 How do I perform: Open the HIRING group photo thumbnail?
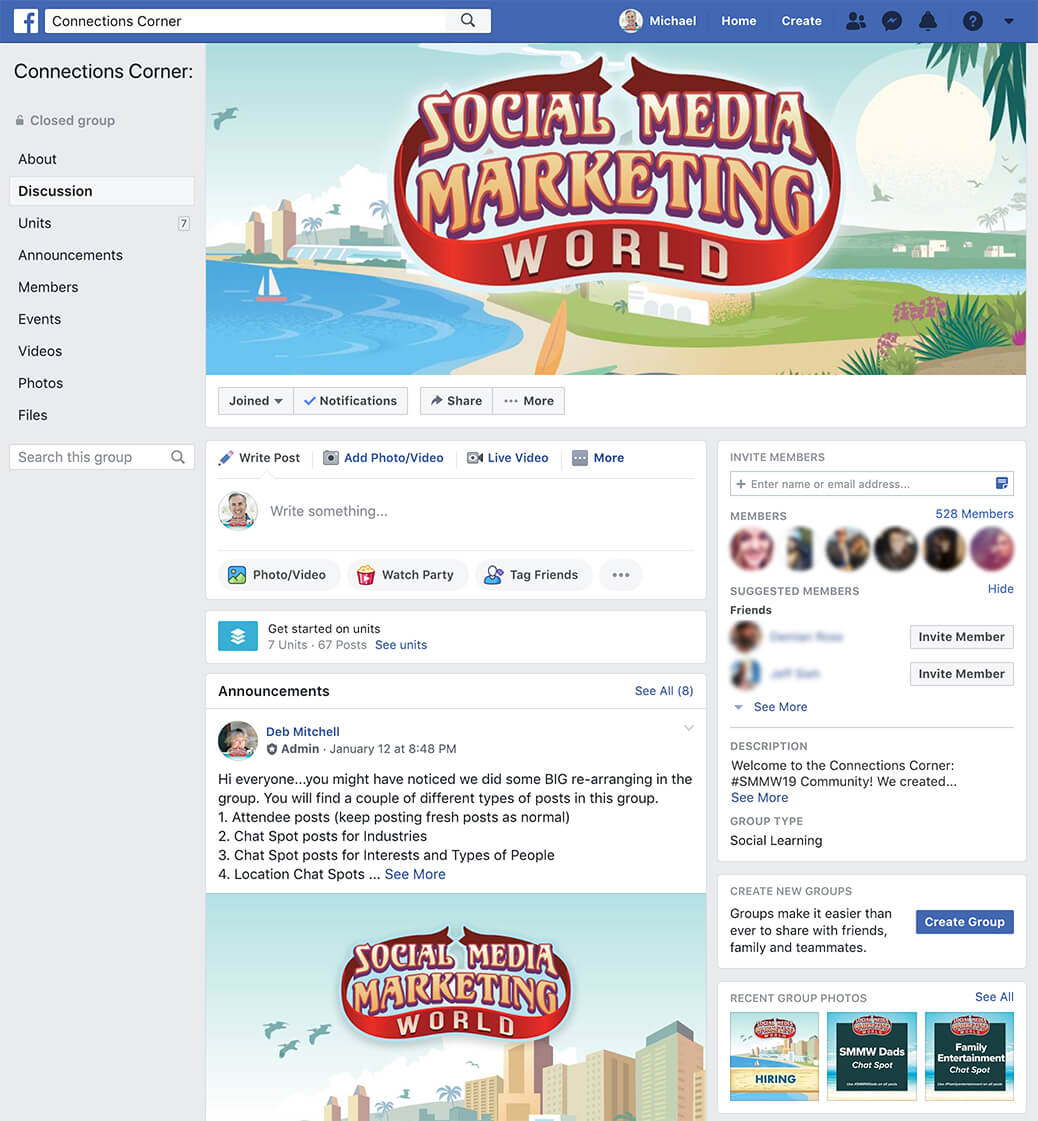(774, 1057)
